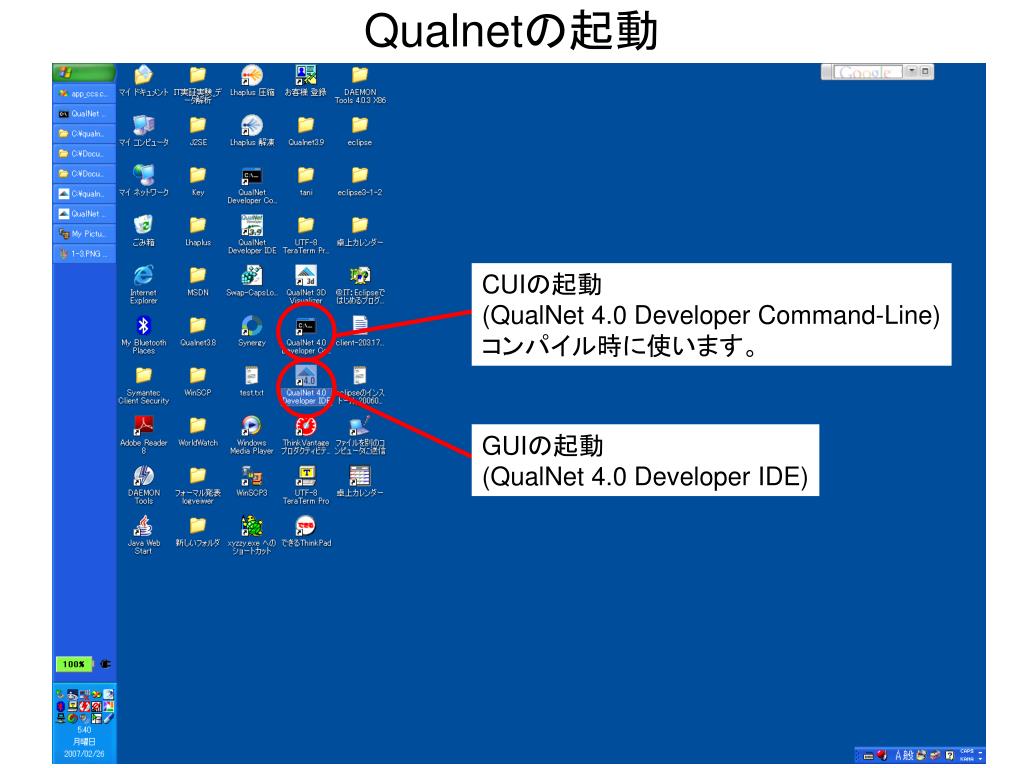Launch お客様 登録 shortcut
This screenshot has width=1024, height=768.
pos(306,82)
